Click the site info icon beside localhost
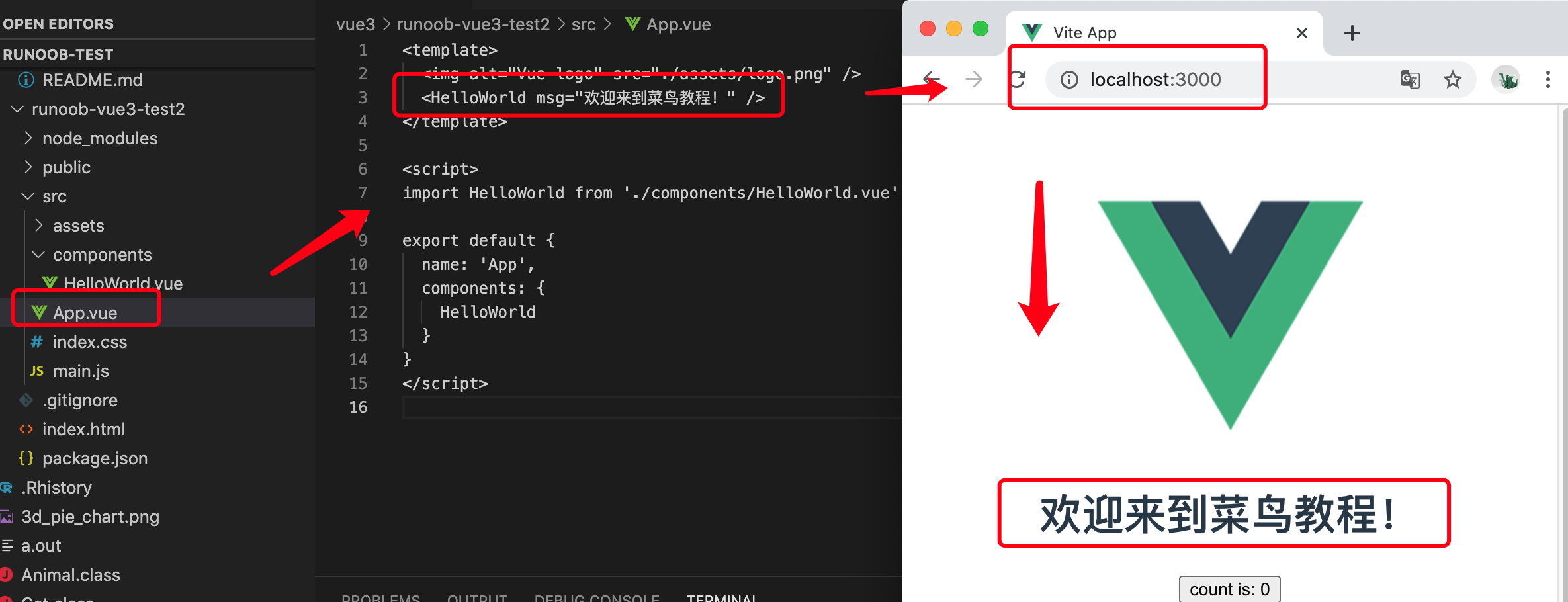The image size is (1568, 602). click(1069, 80)
